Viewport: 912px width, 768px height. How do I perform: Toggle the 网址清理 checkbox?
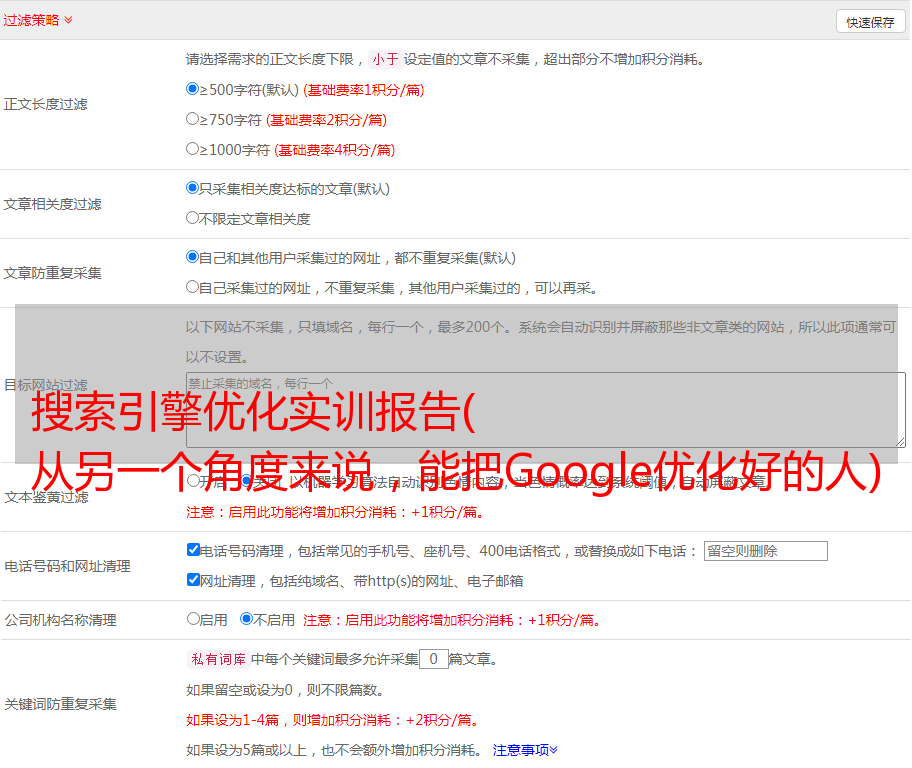click(194, 580)
